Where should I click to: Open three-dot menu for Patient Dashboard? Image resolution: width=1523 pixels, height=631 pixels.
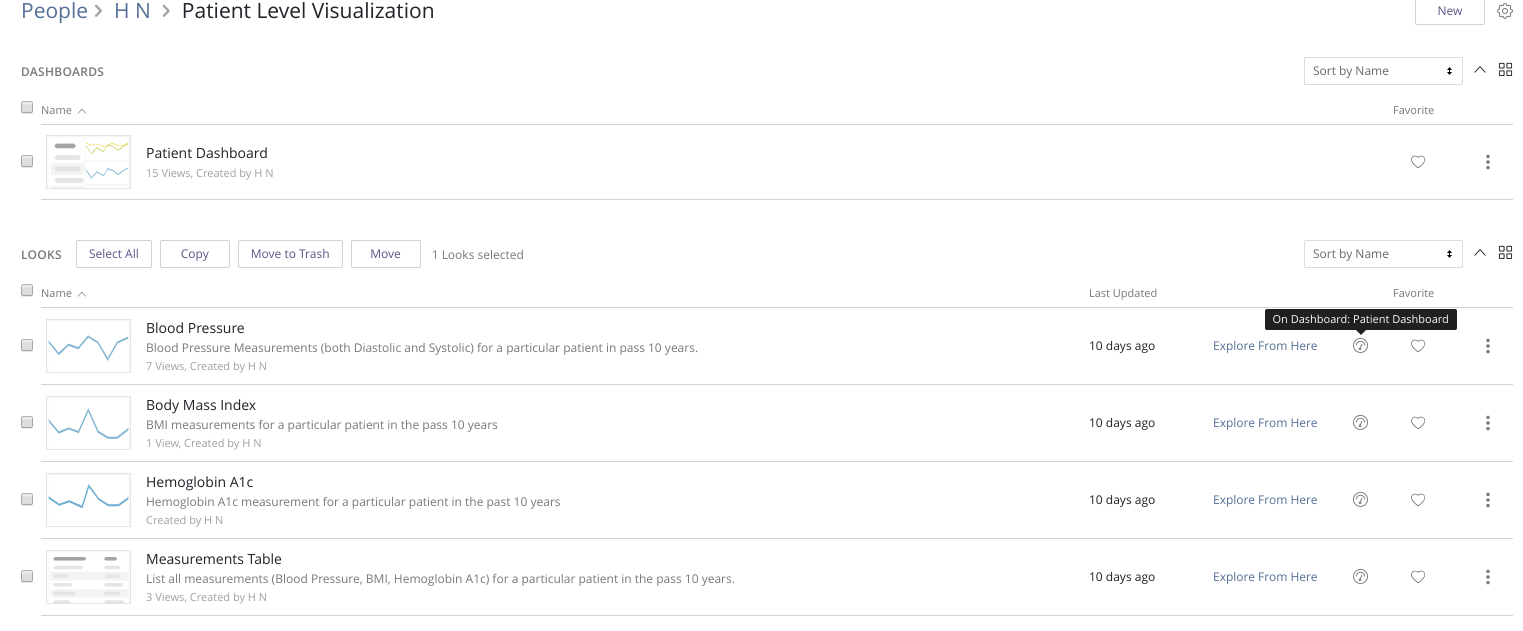[1488, 162]
